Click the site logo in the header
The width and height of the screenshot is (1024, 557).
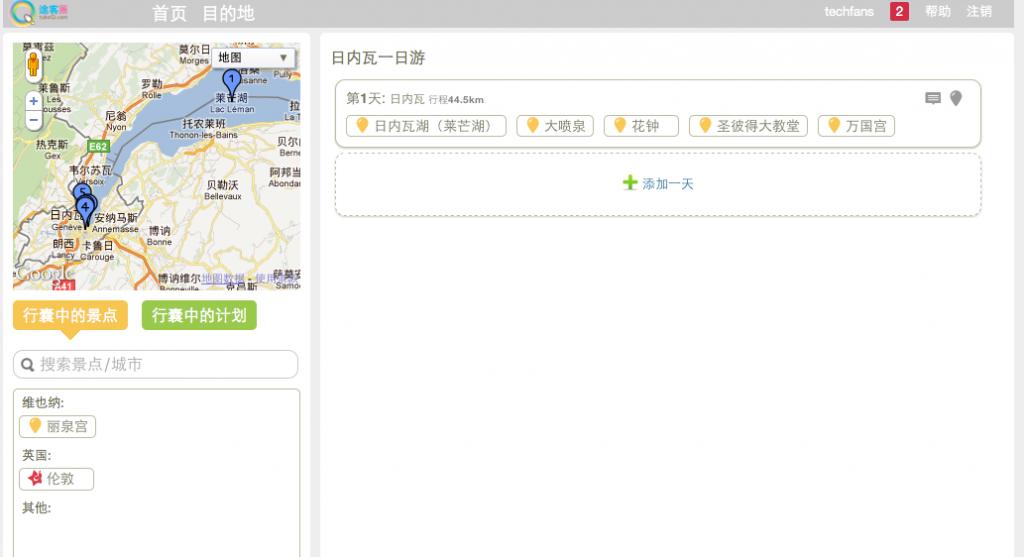pos(39,12)
